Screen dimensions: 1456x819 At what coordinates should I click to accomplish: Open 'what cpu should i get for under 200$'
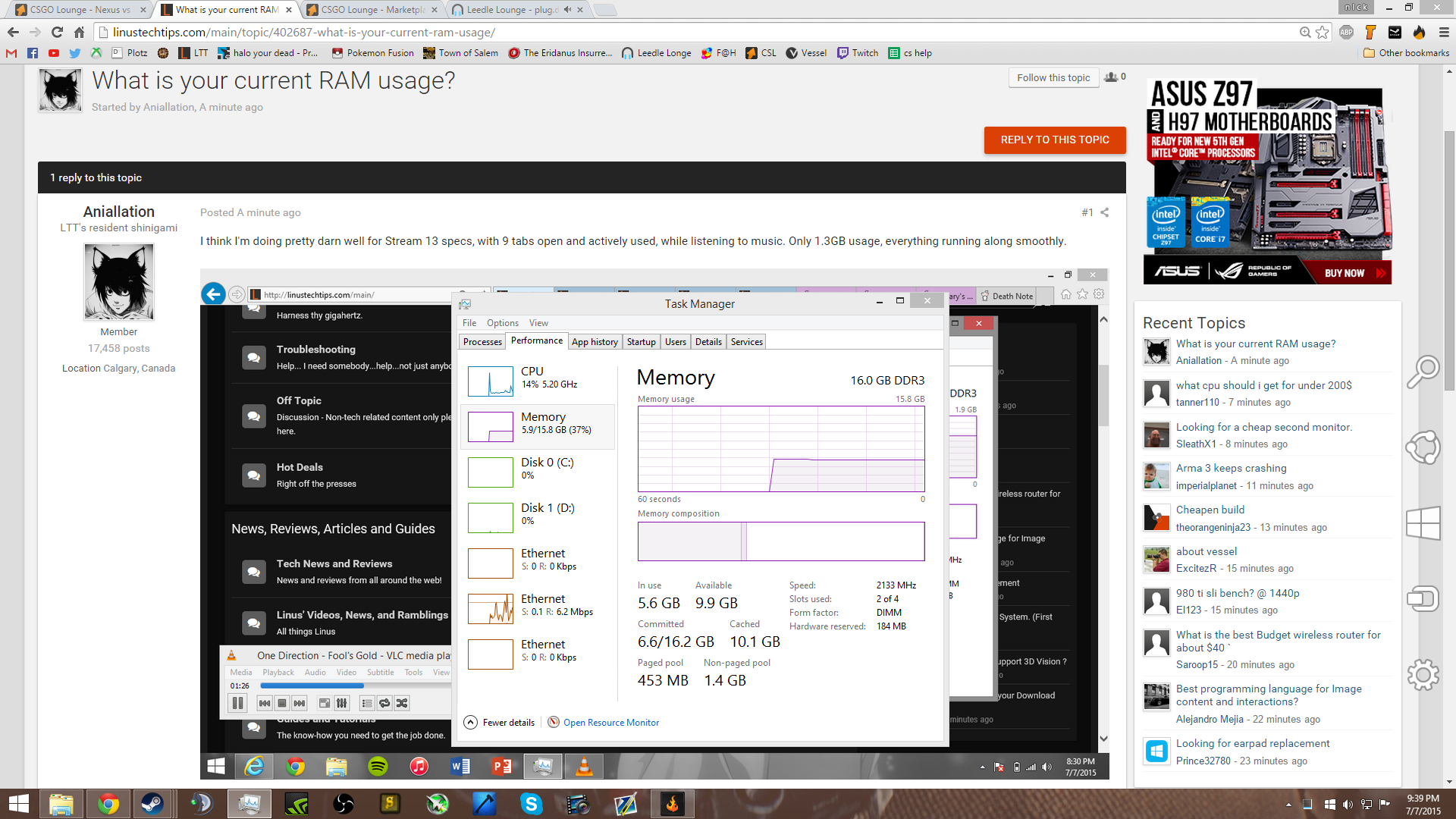[1264, 385]
